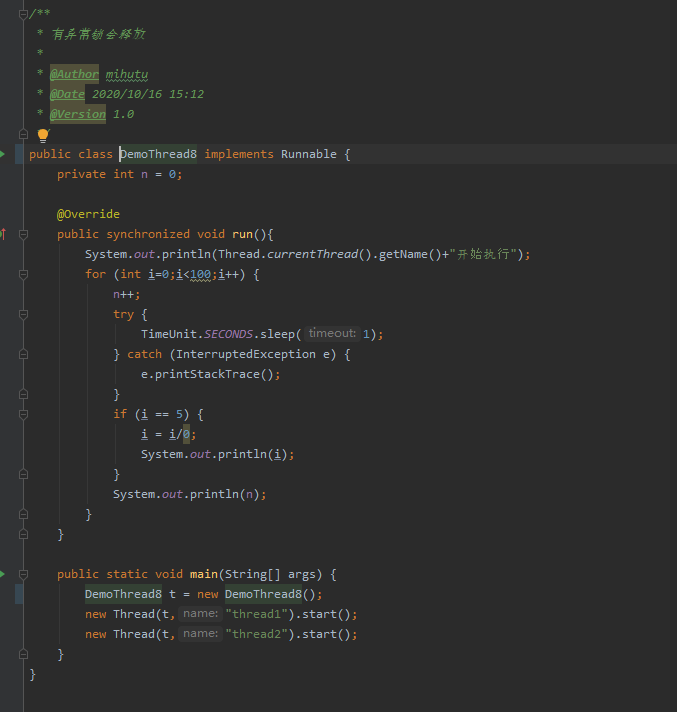Collapse the main method body
The width and height of the screenshot is (677, 712).
point(23,574)
